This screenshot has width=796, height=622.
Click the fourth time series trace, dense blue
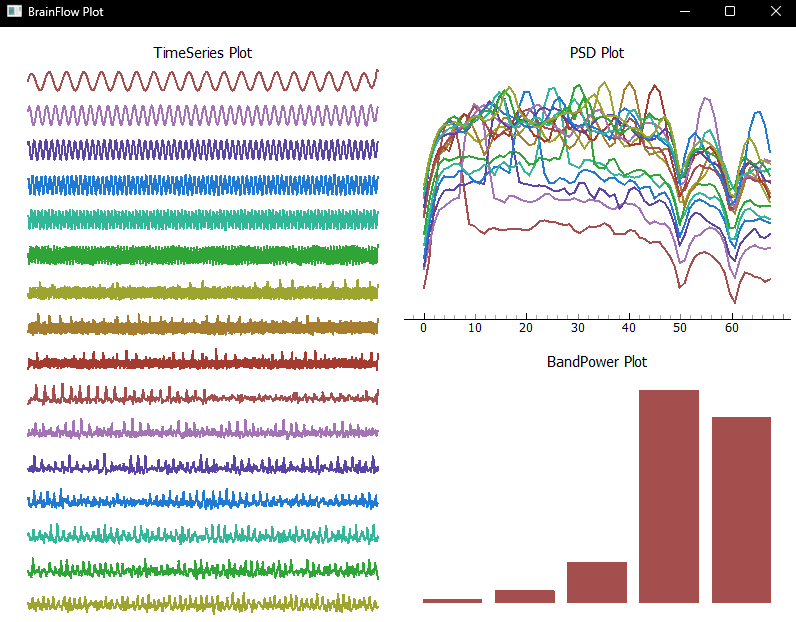[203, 185]
